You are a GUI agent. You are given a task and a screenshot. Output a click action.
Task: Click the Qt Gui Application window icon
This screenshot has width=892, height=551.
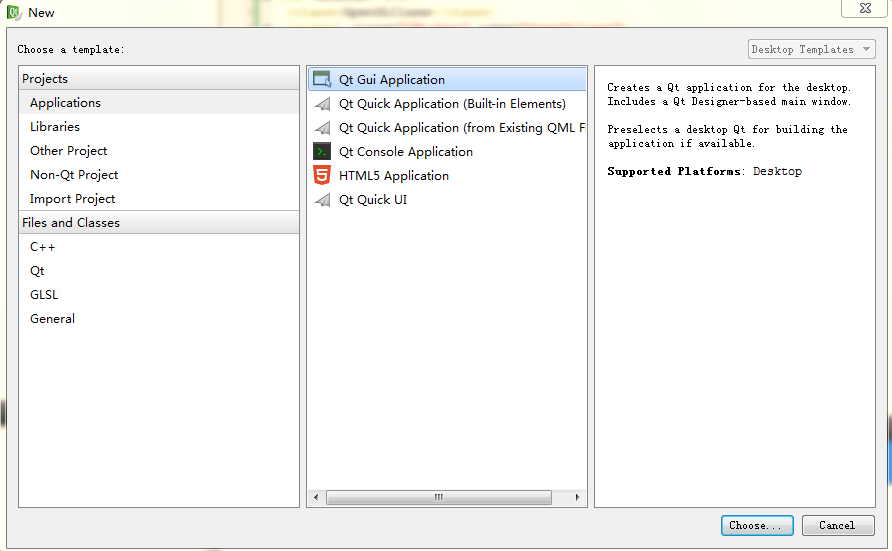[x=322, y=79]
